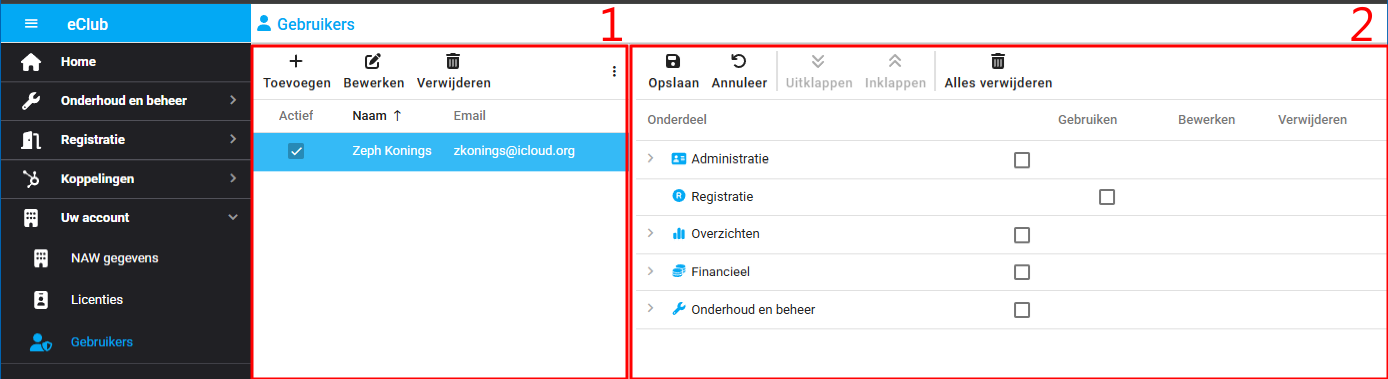The height and width of the screenshot is (379, 1388).
Task: Open the hamburger menu next to eClub
Action: (x=31, y=24)
